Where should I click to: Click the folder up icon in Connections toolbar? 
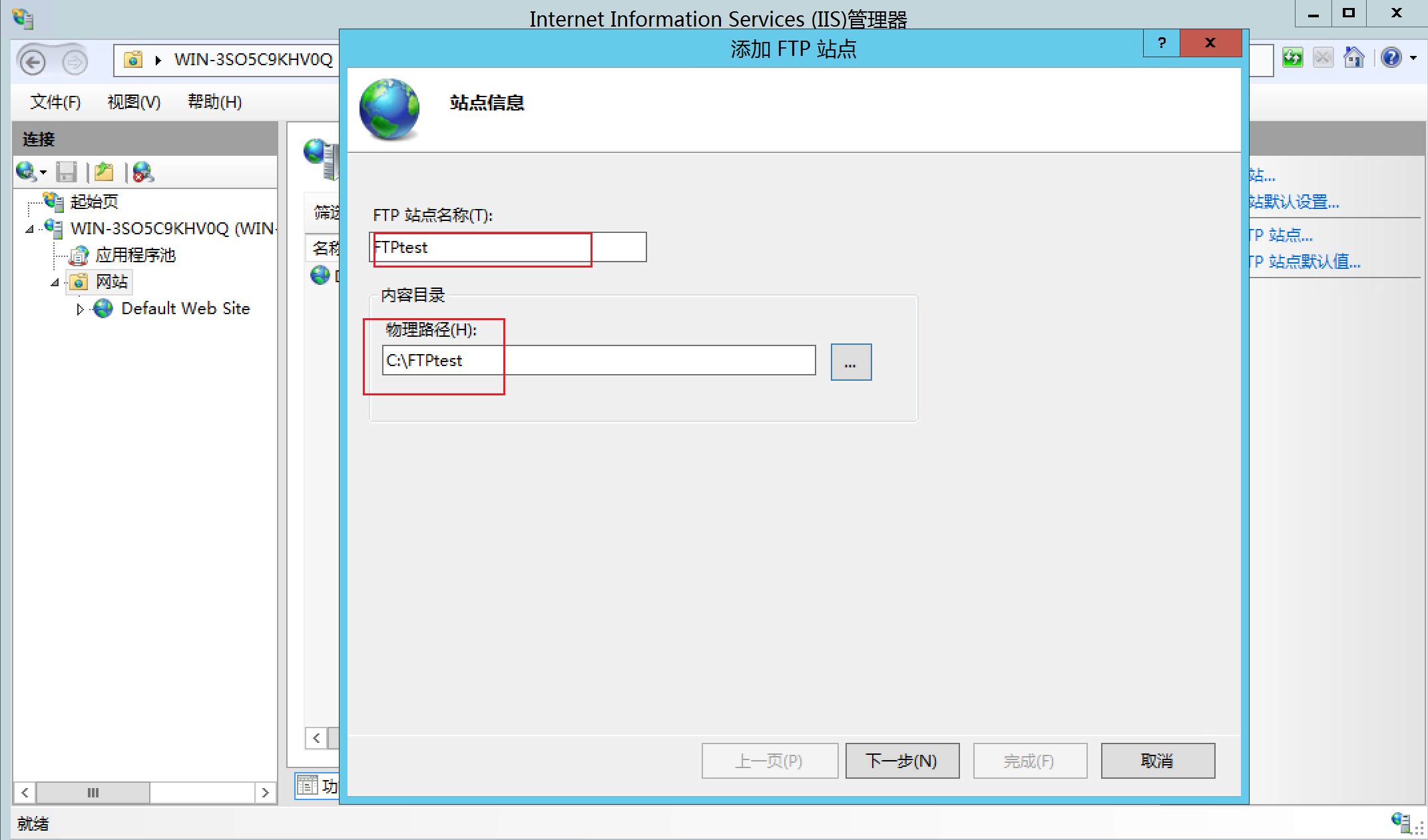(x=104, y=172)
